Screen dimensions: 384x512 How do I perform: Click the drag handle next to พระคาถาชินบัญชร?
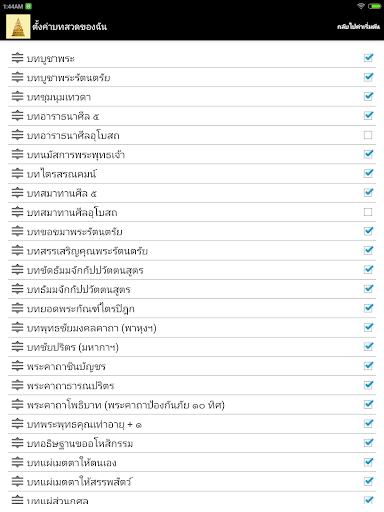(17, 366)
